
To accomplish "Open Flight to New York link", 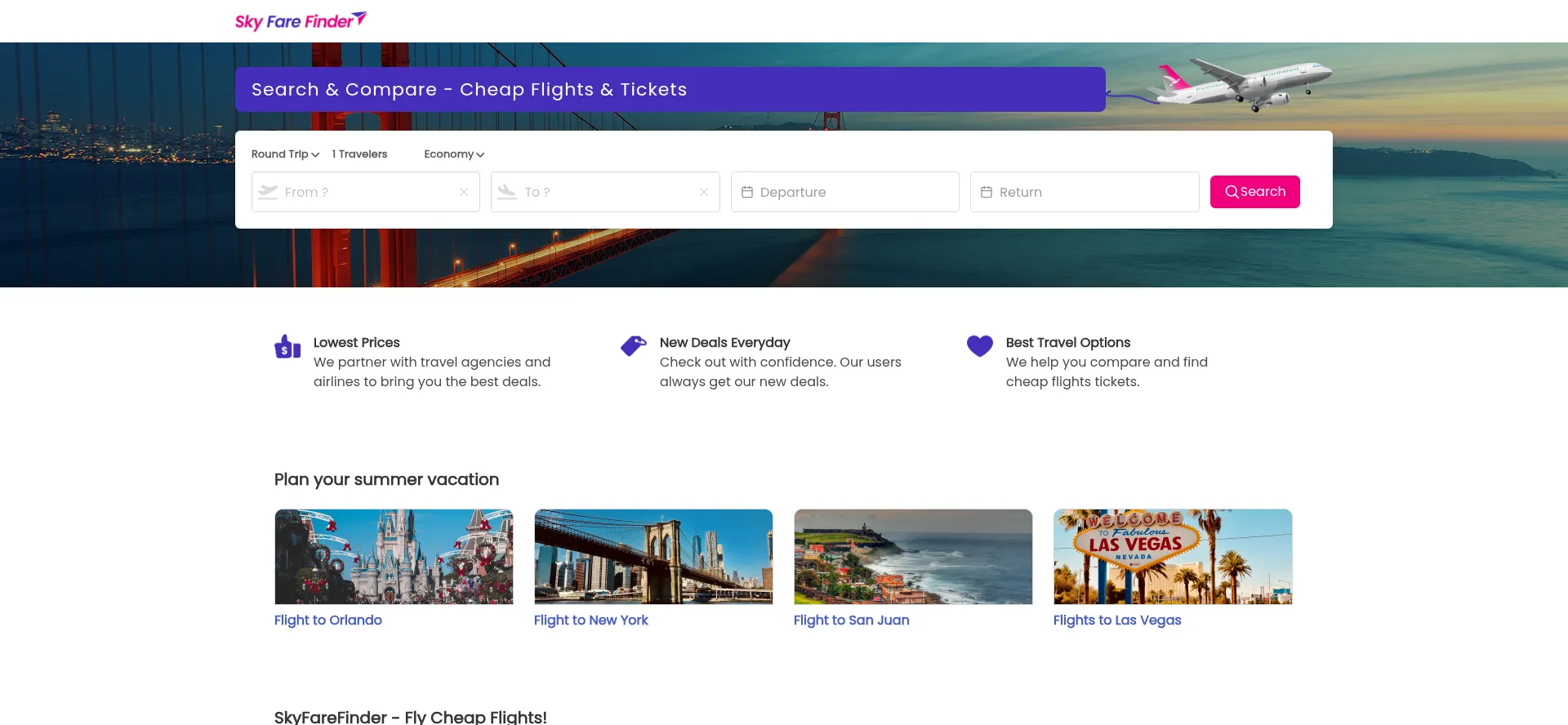I will tap(591, 620).
